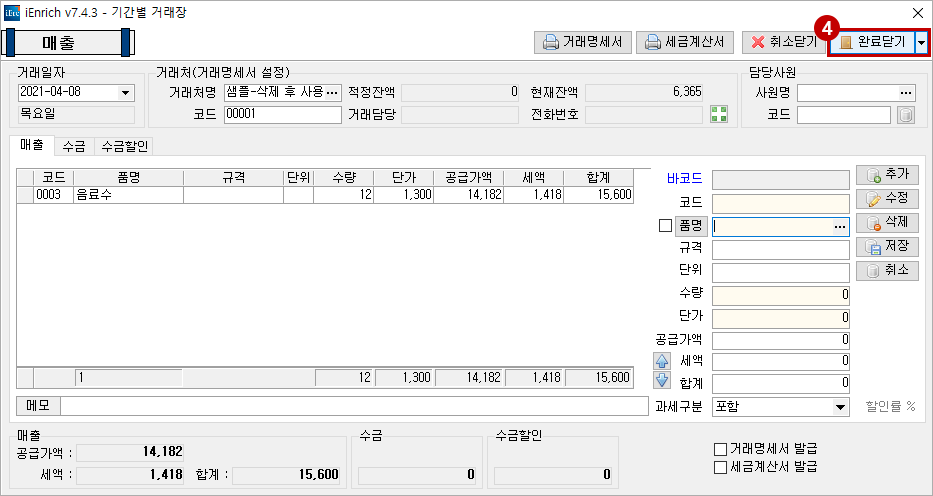The image size is (933, 496).
Task: Click the 담당사원 코드 input field
Action: [x=844, y=114]
